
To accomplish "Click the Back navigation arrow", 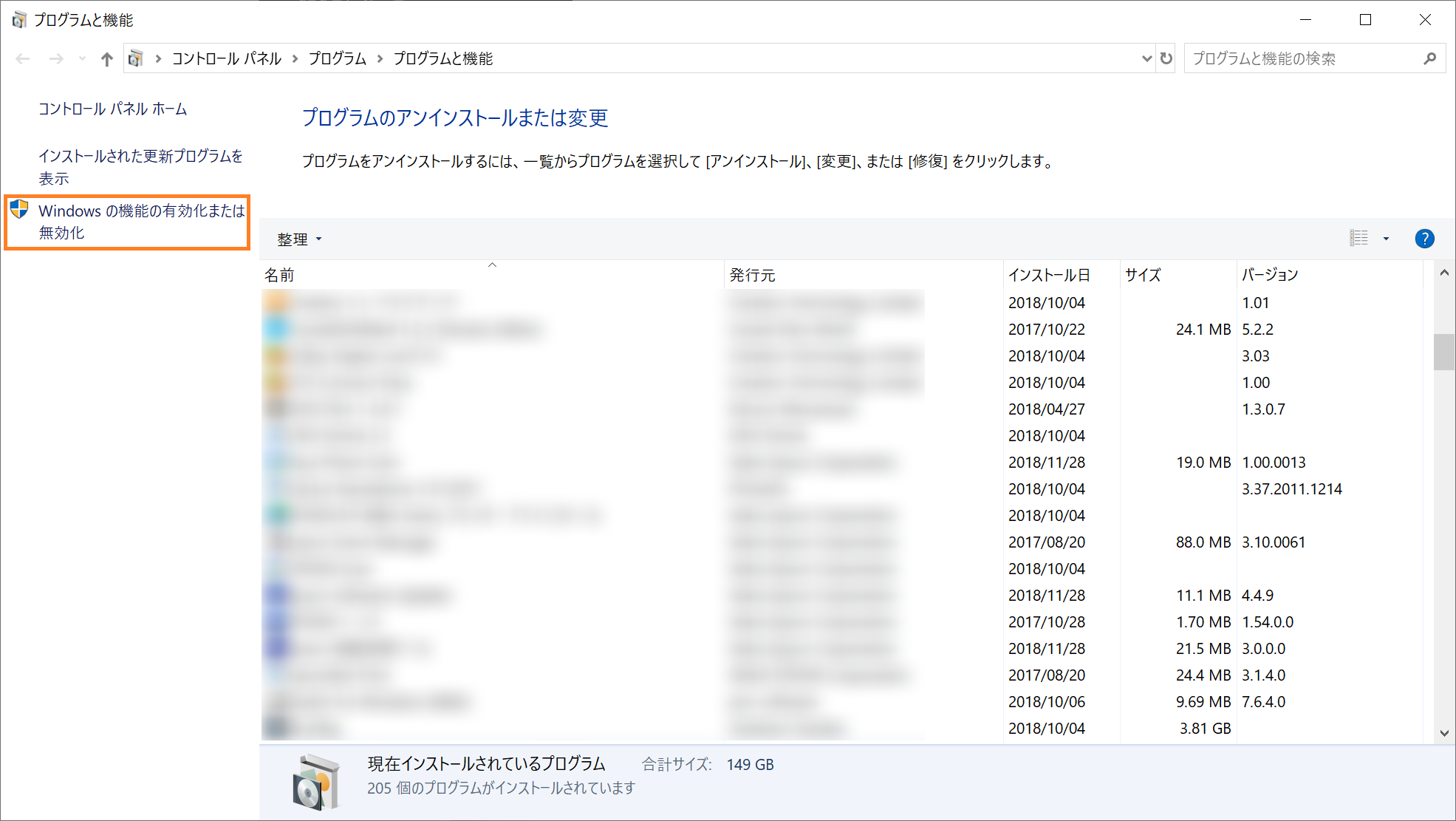I will click(23, 59).
